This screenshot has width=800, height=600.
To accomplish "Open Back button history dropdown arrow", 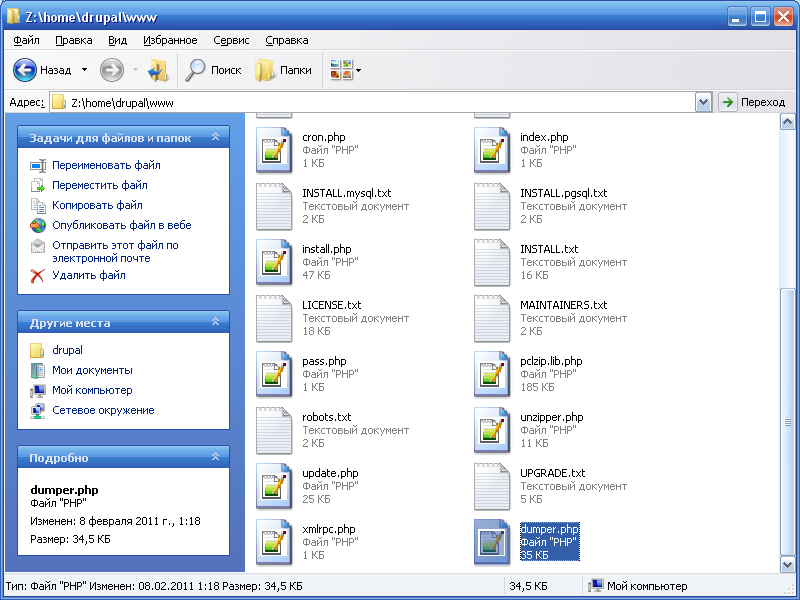I will (x=84, y=70).
